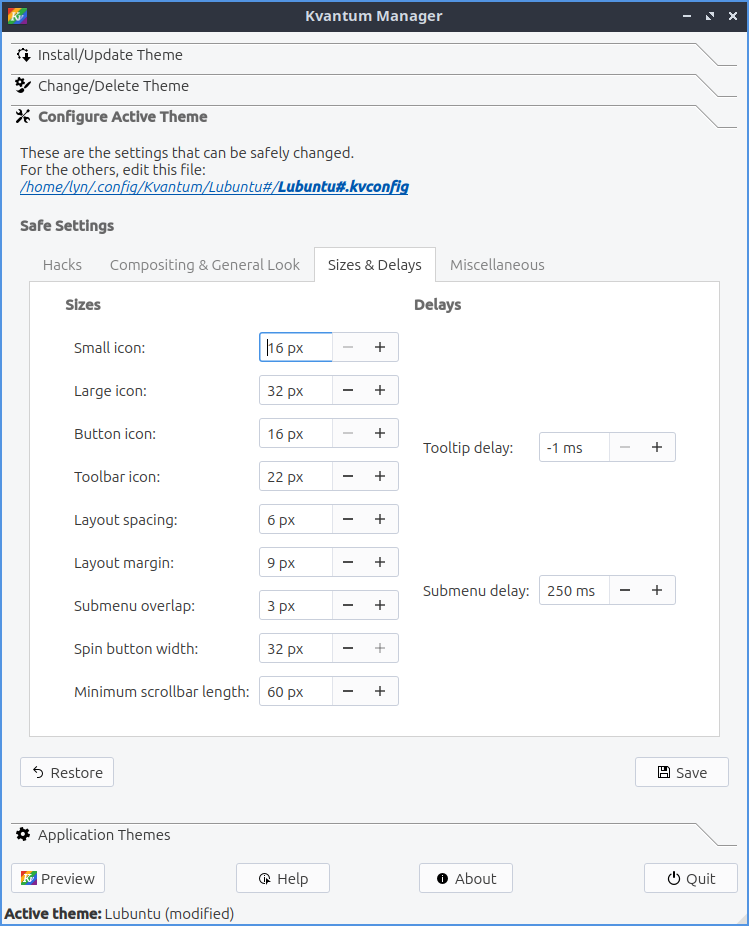
Task: Open the Lubuntu#.kvconfig file link
Action: 343,187
